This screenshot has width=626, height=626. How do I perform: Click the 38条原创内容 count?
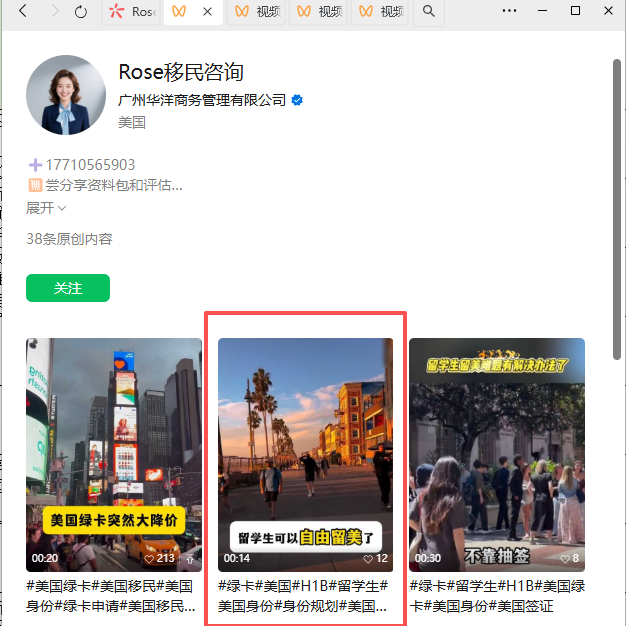click(x=69, y=239)
